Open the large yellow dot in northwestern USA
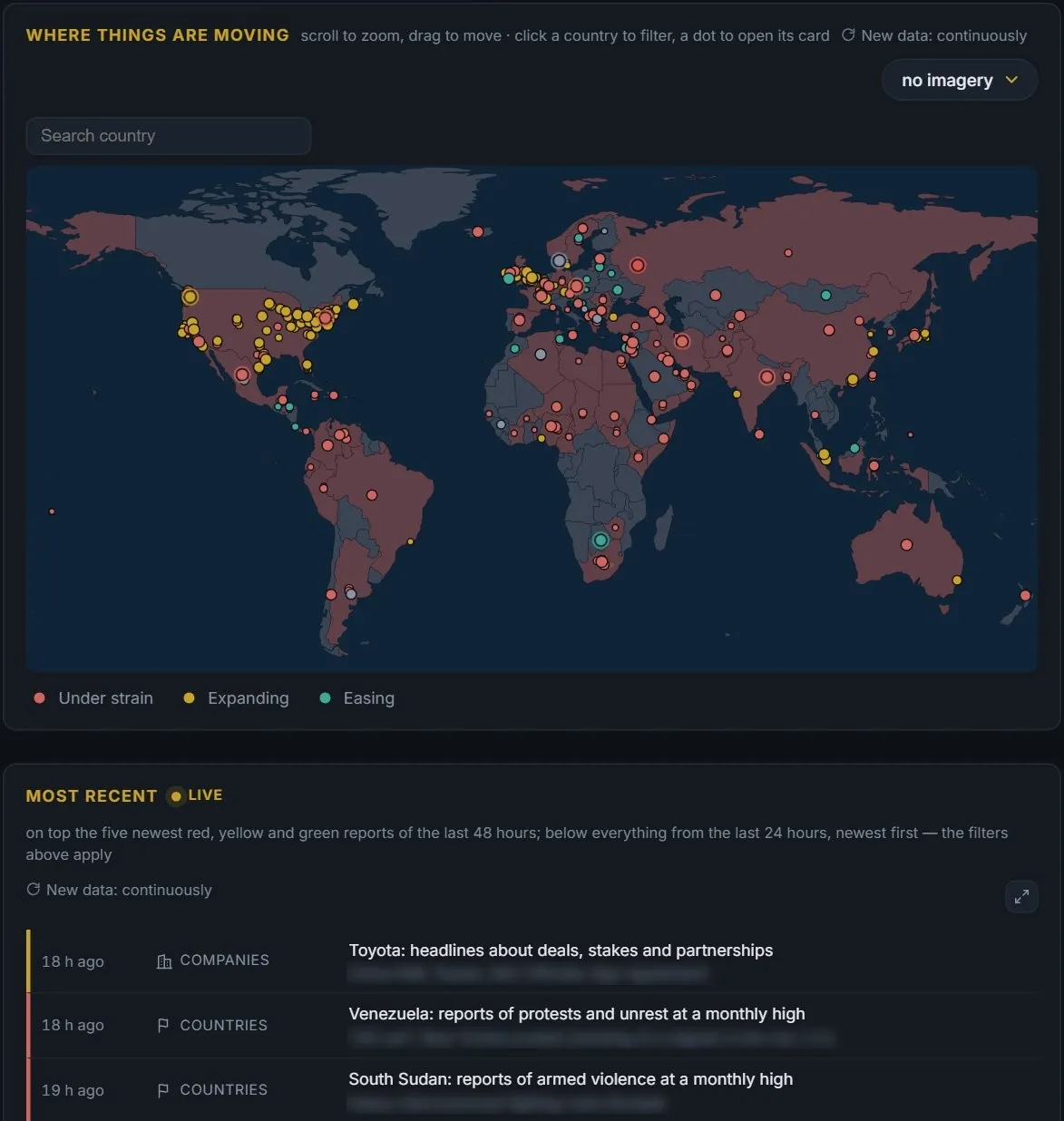 [x=190, y=297]
